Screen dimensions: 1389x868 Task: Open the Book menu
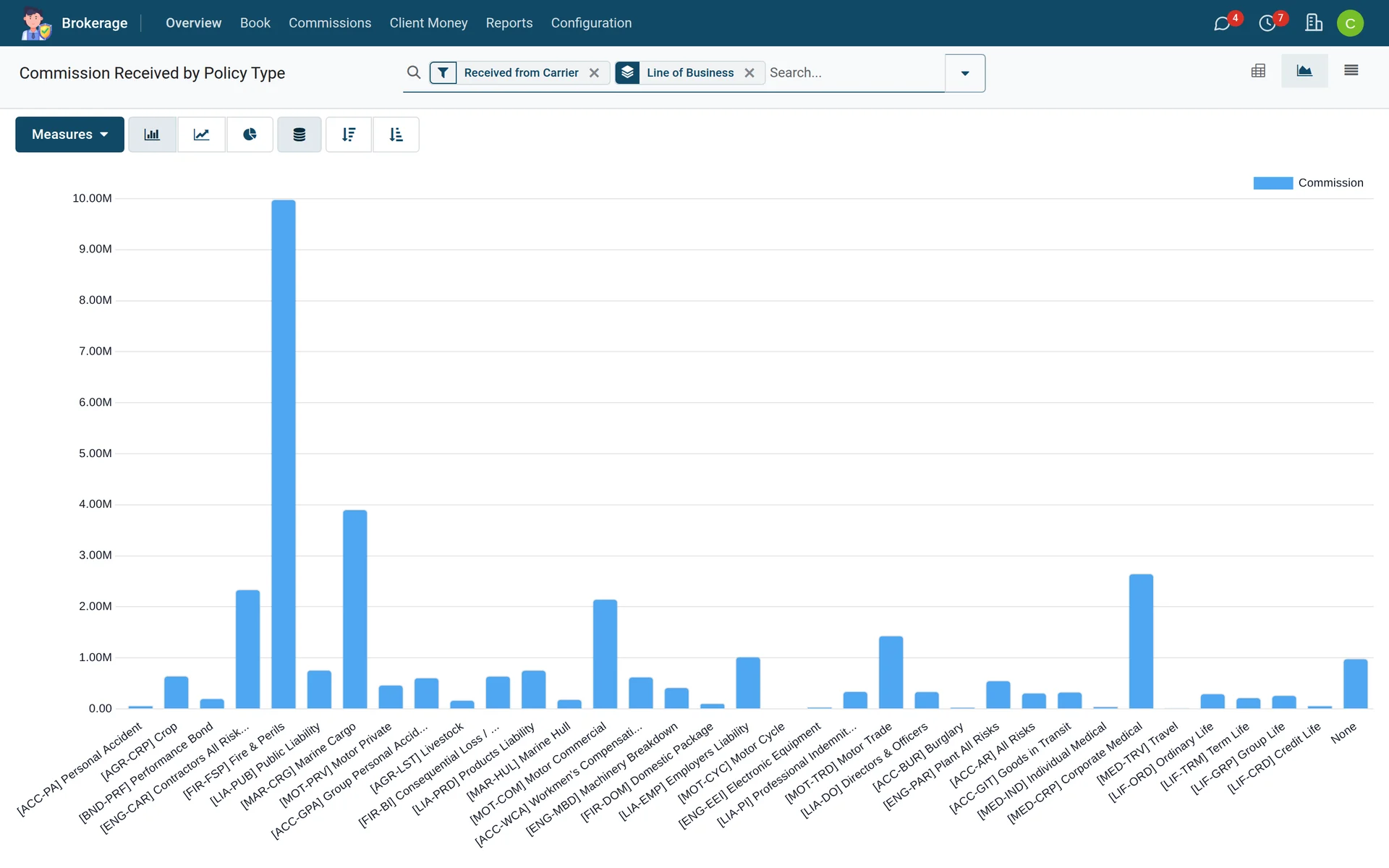pyautogui.click(x=255, y=23)
